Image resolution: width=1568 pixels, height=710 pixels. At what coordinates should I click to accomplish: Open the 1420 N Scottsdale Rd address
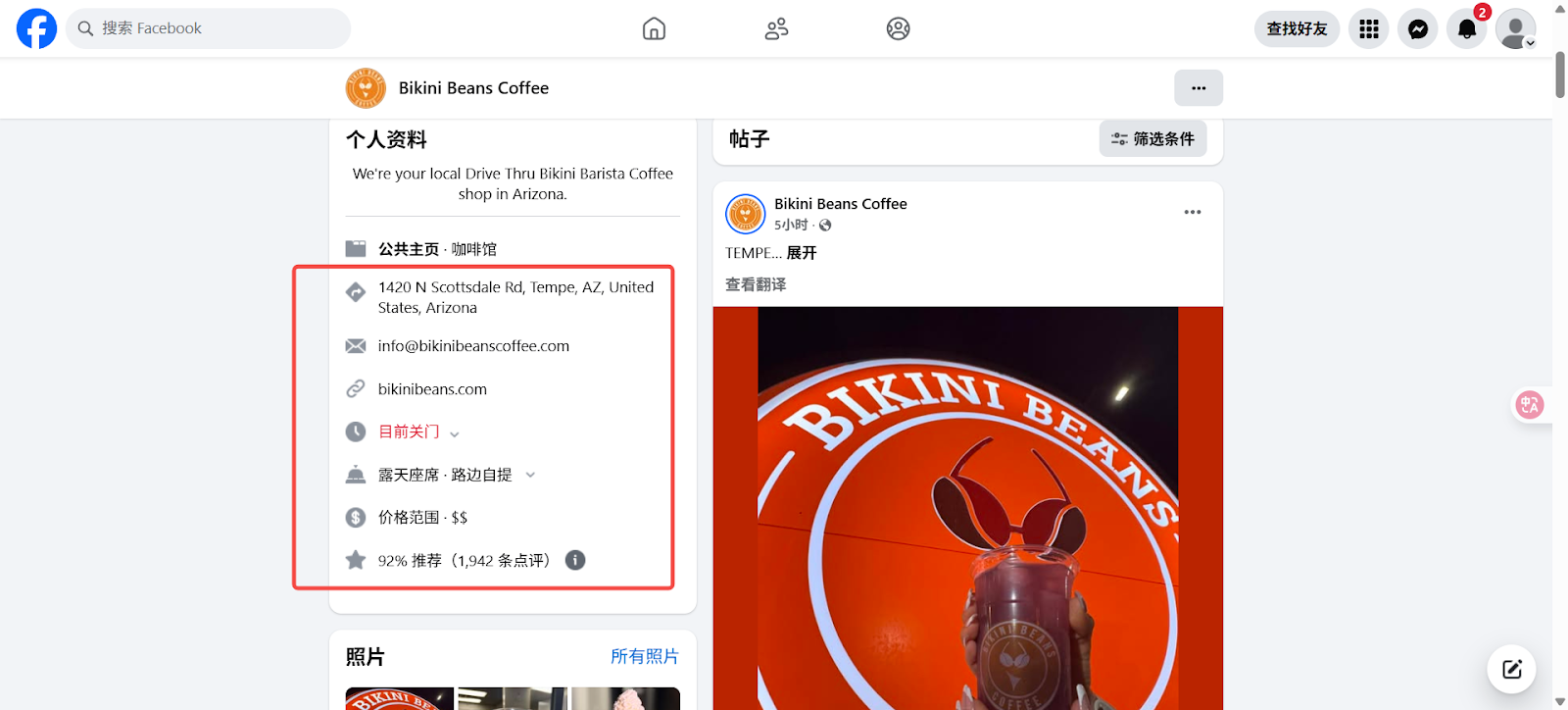point(515,297)
